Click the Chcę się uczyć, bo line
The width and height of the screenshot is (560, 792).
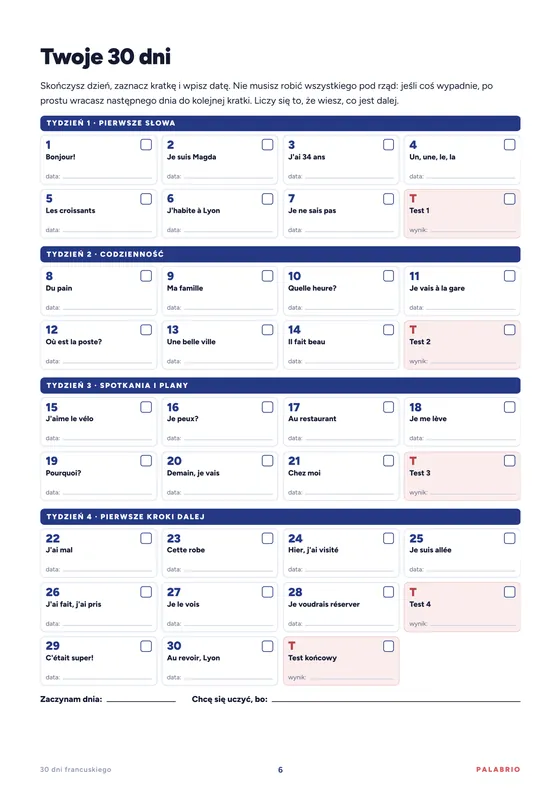point(396,701)
